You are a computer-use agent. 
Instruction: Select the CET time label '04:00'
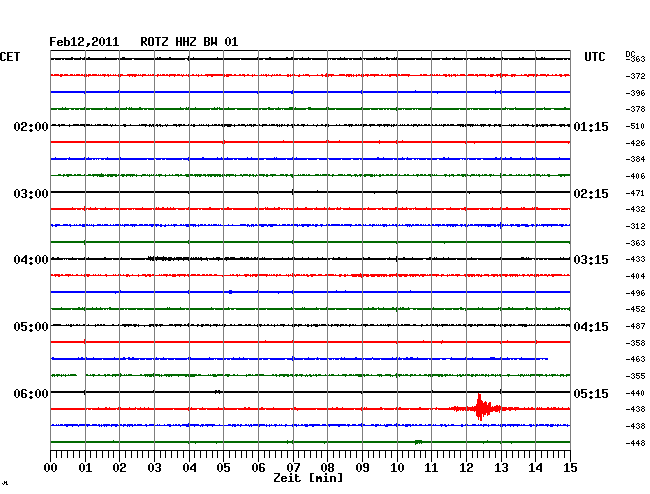(31, 260)
